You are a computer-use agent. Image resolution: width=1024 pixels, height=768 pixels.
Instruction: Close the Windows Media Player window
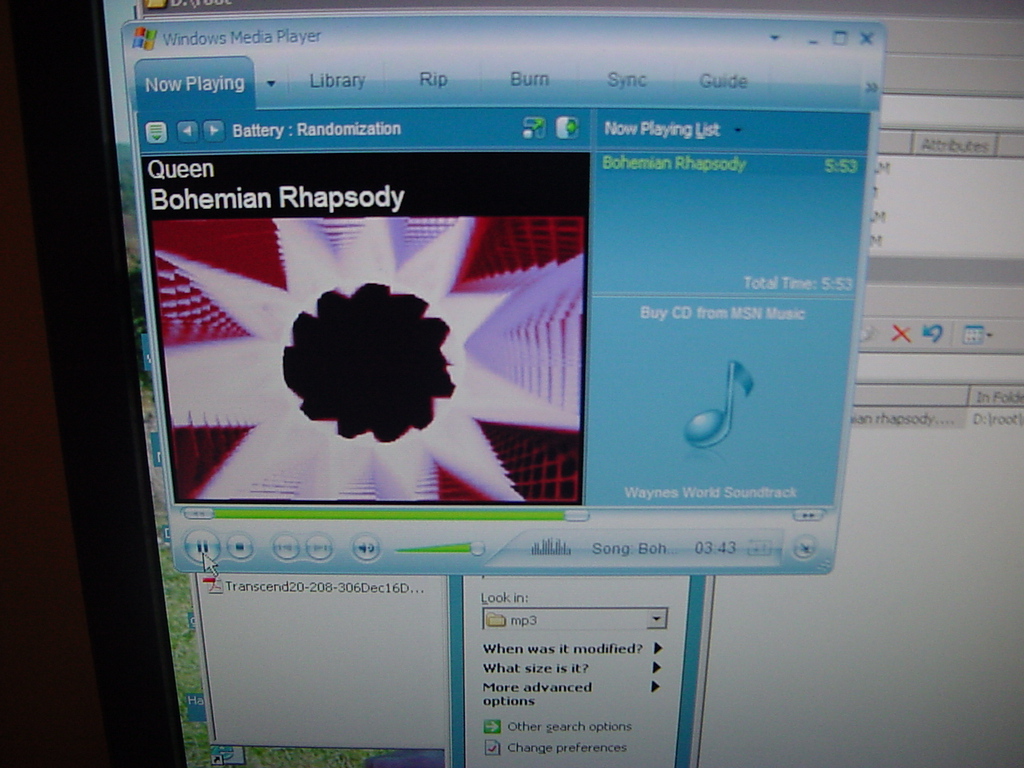[x=867, y=39]
